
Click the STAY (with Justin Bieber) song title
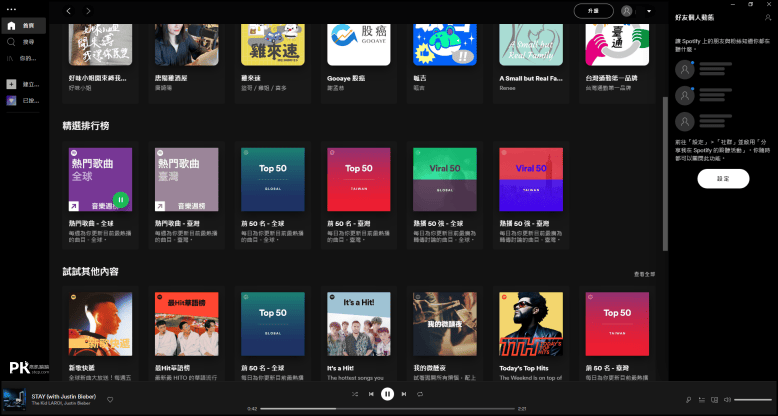(64, 396)
